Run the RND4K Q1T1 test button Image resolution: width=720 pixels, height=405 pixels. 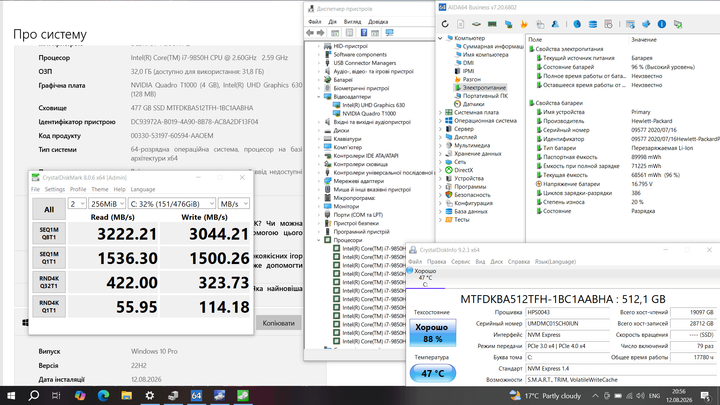(49, 306)
